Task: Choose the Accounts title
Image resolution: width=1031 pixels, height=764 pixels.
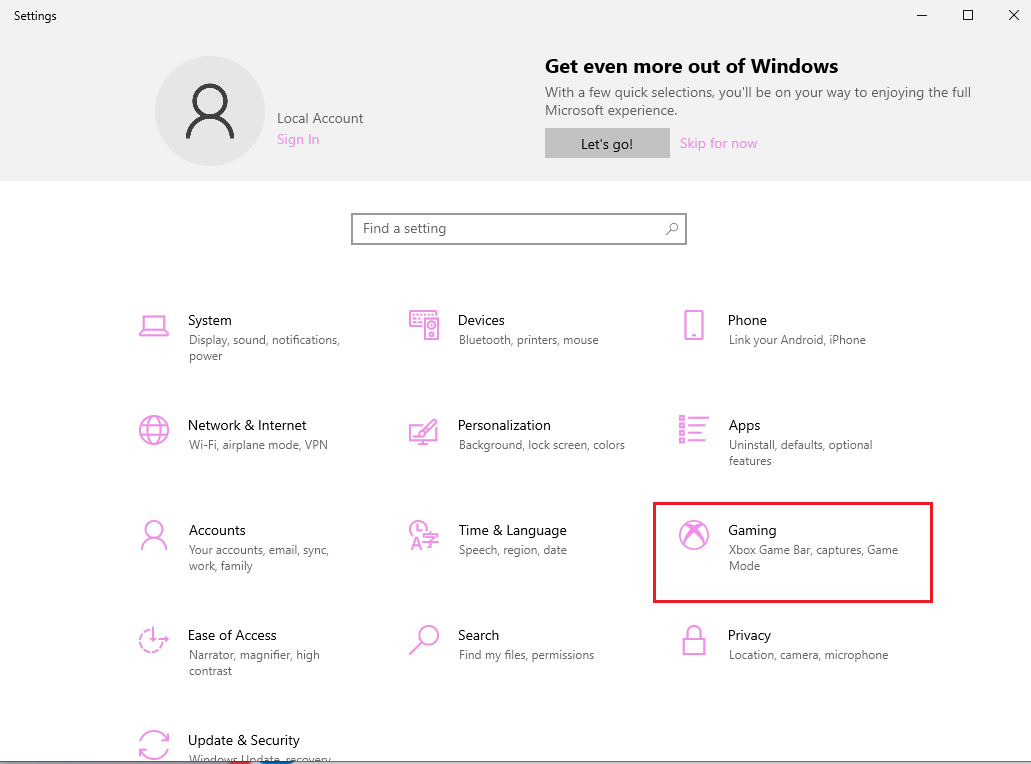Action: (217, 531)
